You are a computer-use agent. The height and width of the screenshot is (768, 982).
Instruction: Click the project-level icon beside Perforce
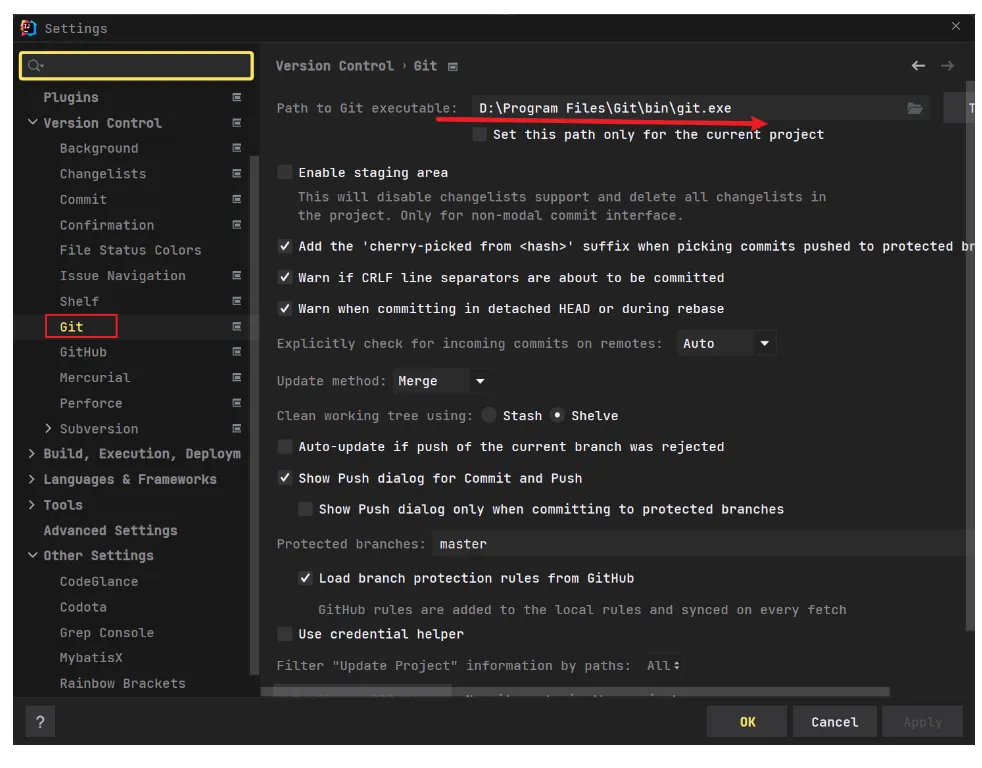(x=237, y=403)
